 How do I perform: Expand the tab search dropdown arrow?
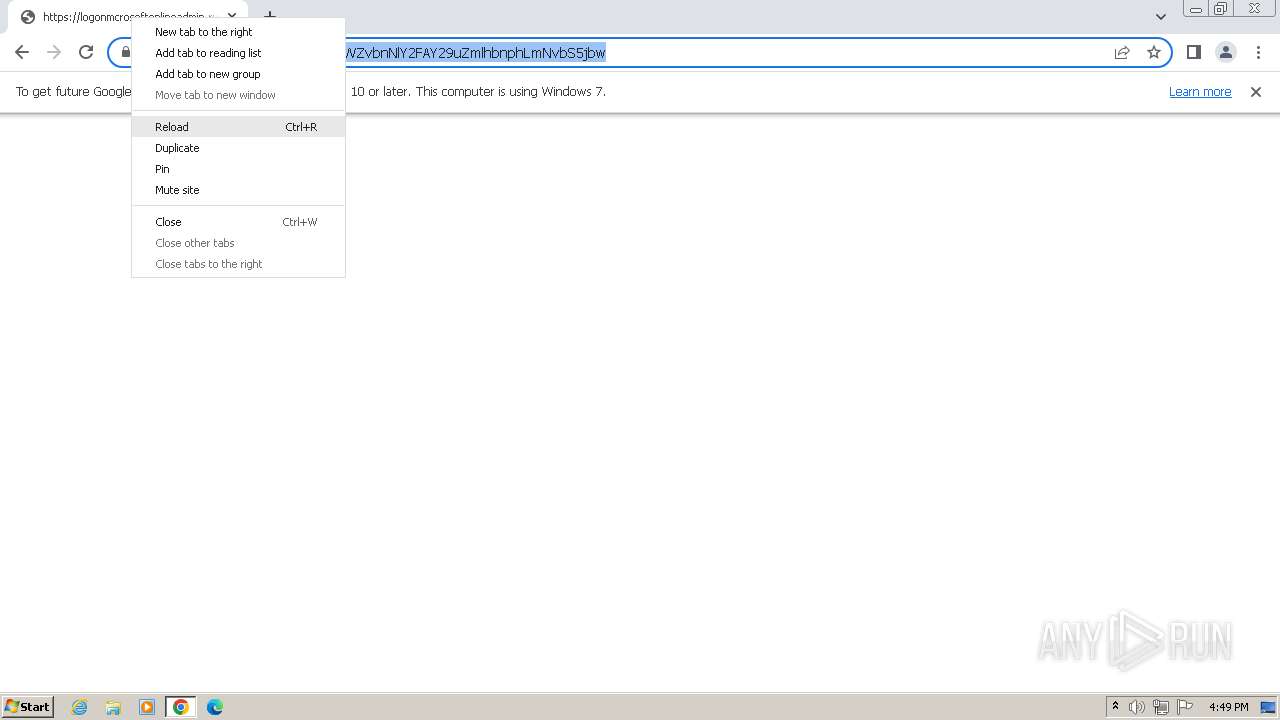tap(1160, 16)
